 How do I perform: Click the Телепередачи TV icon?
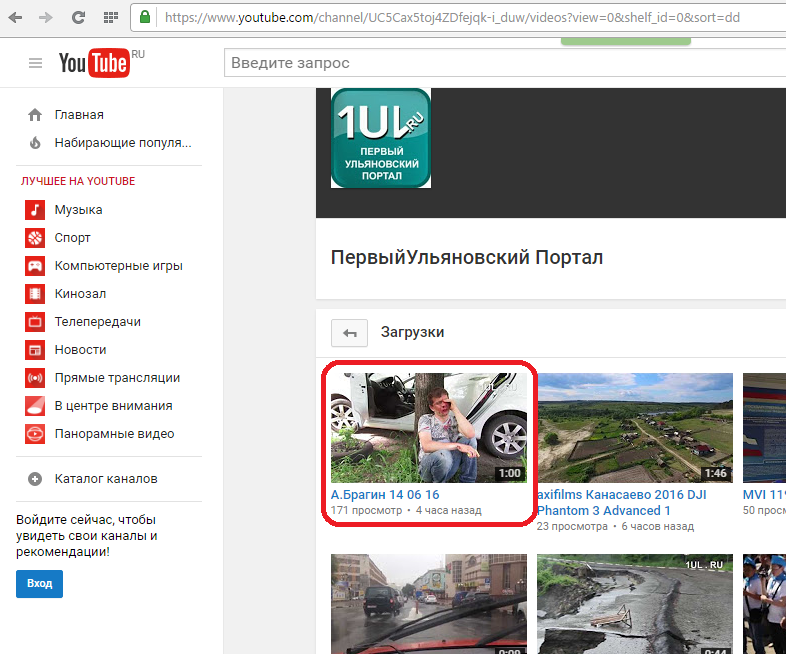coord(35,322)
